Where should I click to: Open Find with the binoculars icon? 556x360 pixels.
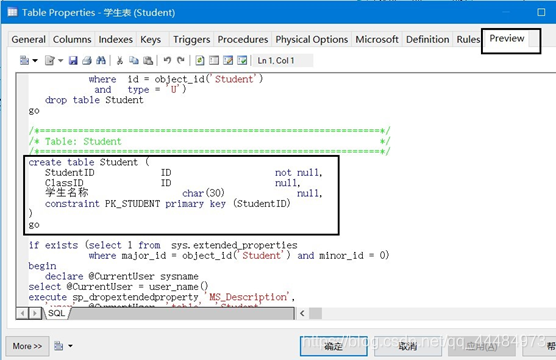click(x=101, y=61)
